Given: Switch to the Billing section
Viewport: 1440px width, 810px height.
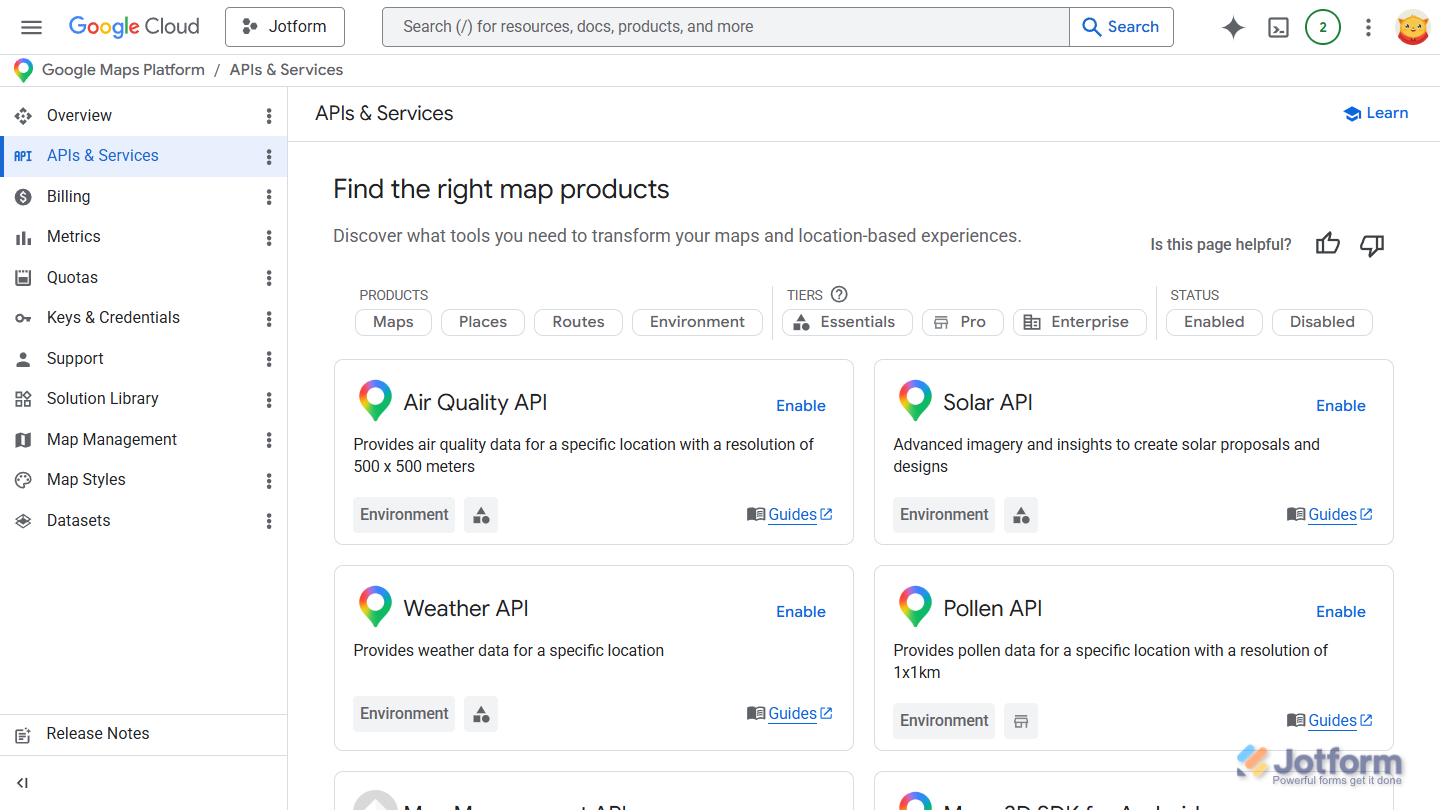Looking at the screenshot, I should [x=68, y=196].
